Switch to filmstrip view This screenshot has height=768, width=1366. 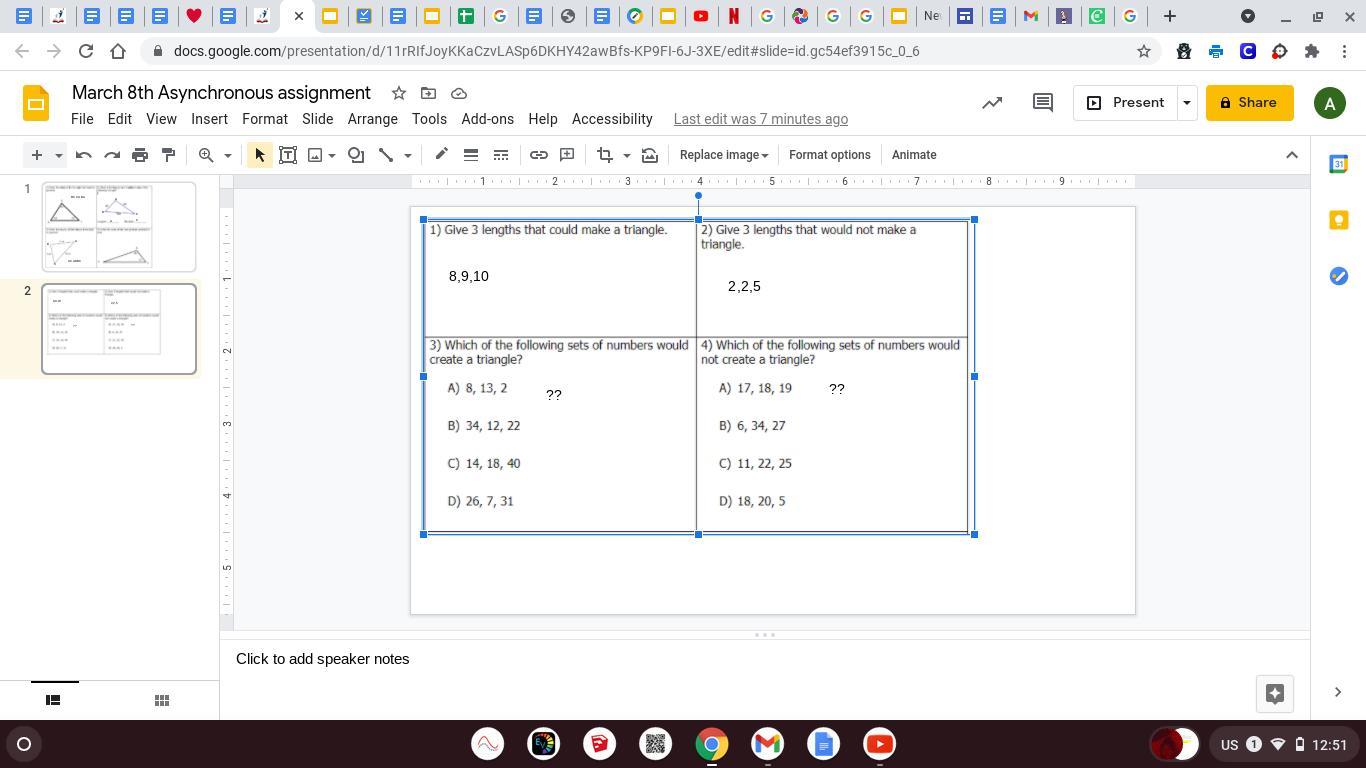[x=53, y=700]
